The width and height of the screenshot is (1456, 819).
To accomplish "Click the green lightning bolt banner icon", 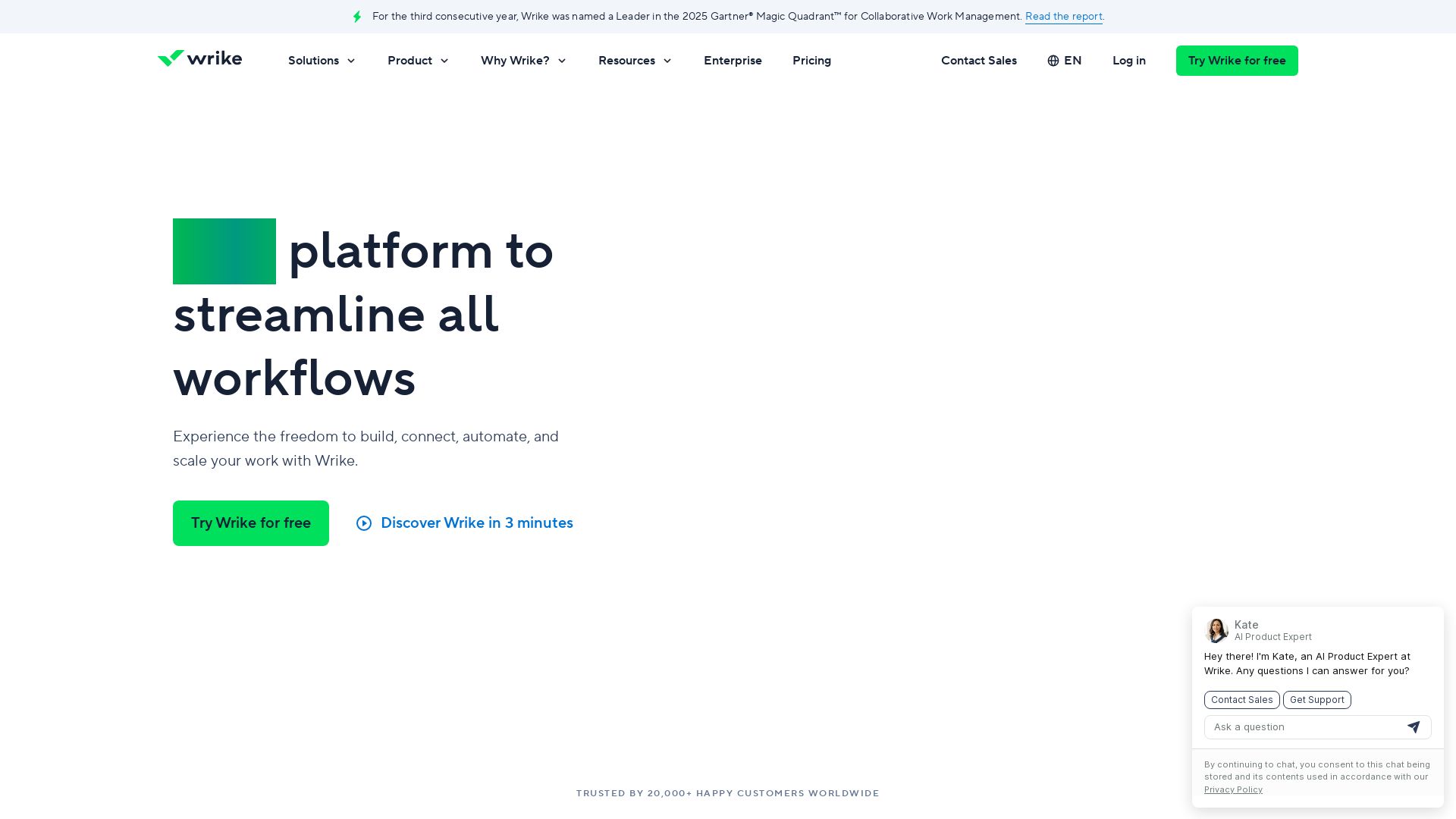I will pyautogui.click(x=357, y=17).
